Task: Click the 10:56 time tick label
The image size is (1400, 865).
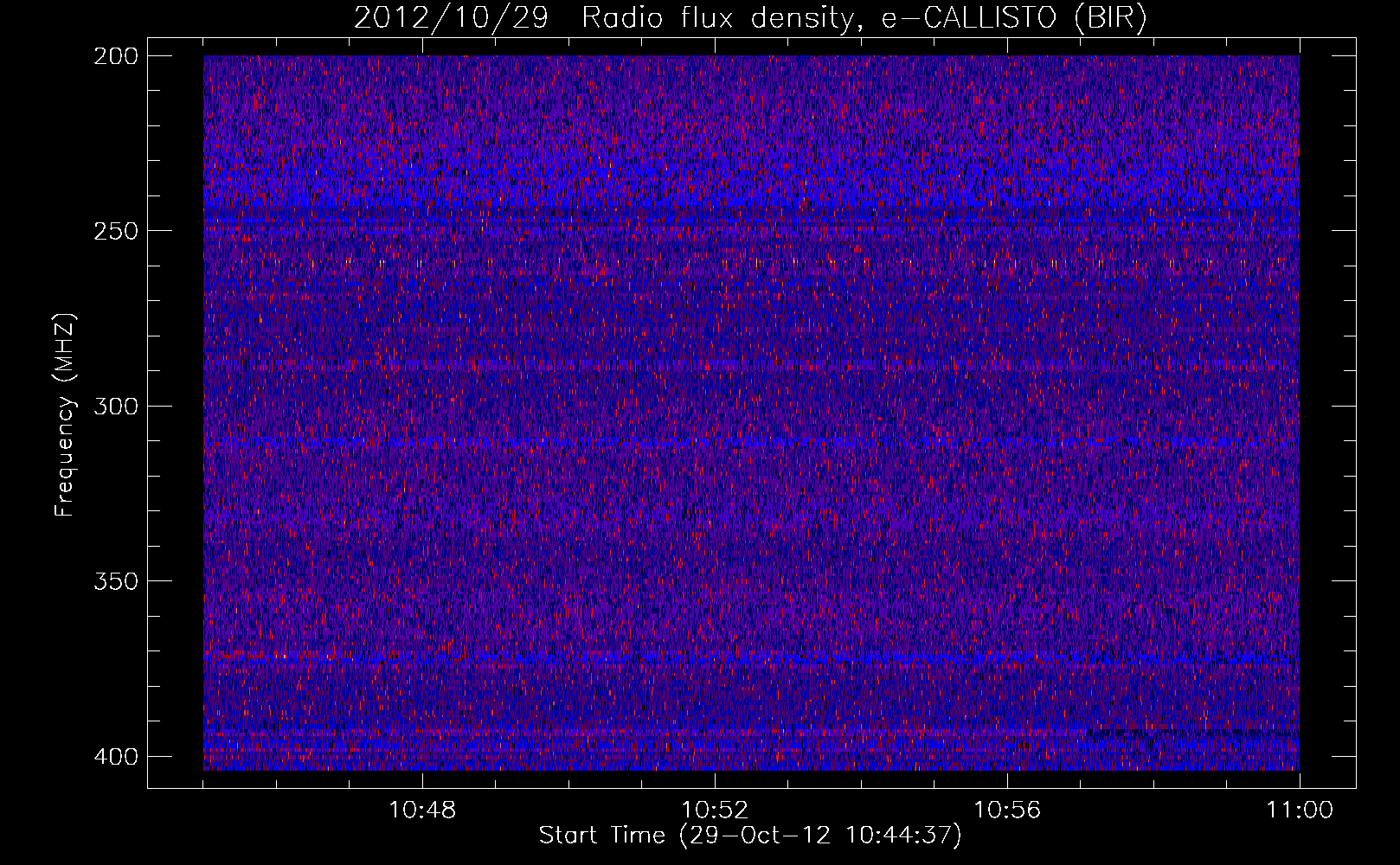Action: 1007,811
